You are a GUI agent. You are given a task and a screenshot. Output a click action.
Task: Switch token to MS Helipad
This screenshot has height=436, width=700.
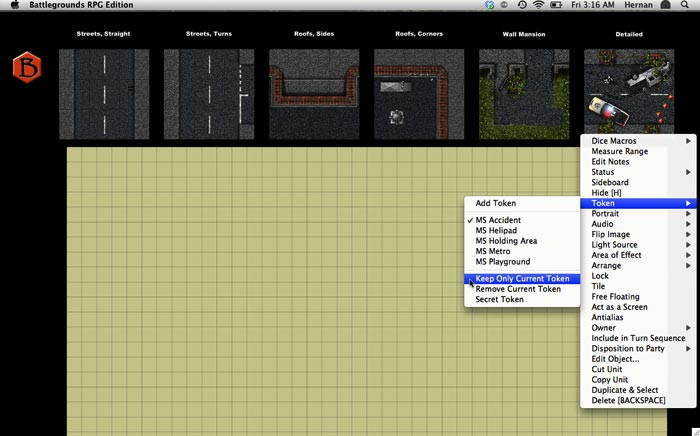click(522, 230)
